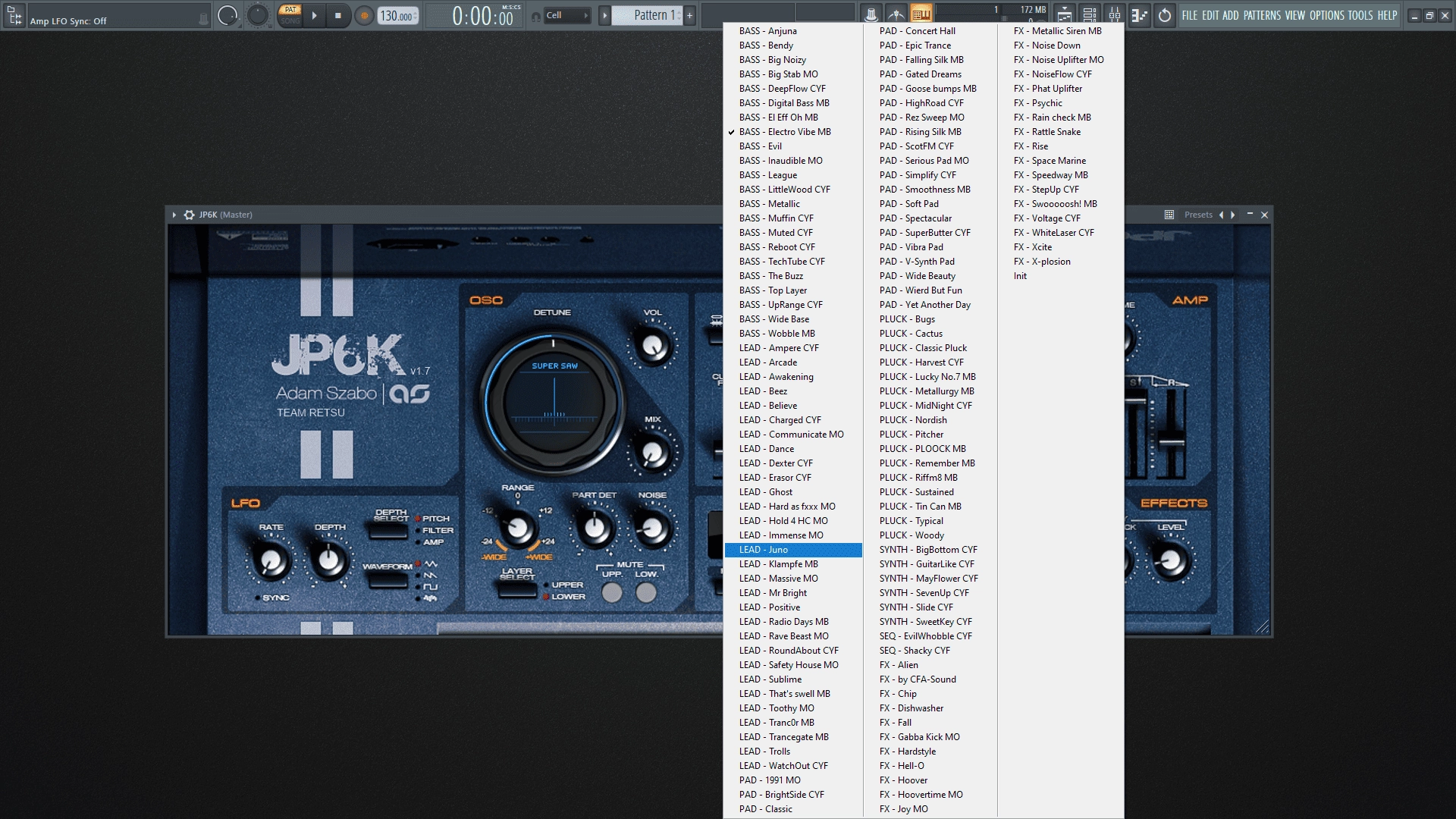This screenshot has height=819, width=1456.
Task: Click the main volume knob in toolbar
Action: (227, 15)
